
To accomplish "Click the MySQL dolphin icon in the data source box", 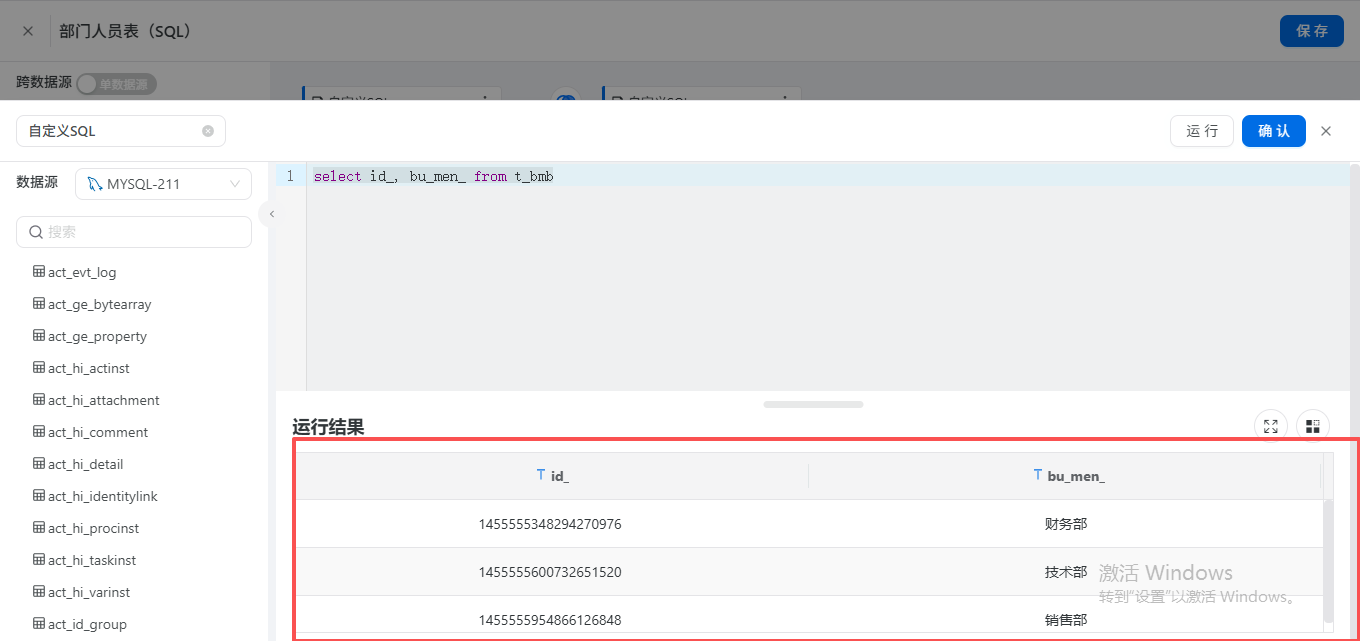I will tap(94, 184).
